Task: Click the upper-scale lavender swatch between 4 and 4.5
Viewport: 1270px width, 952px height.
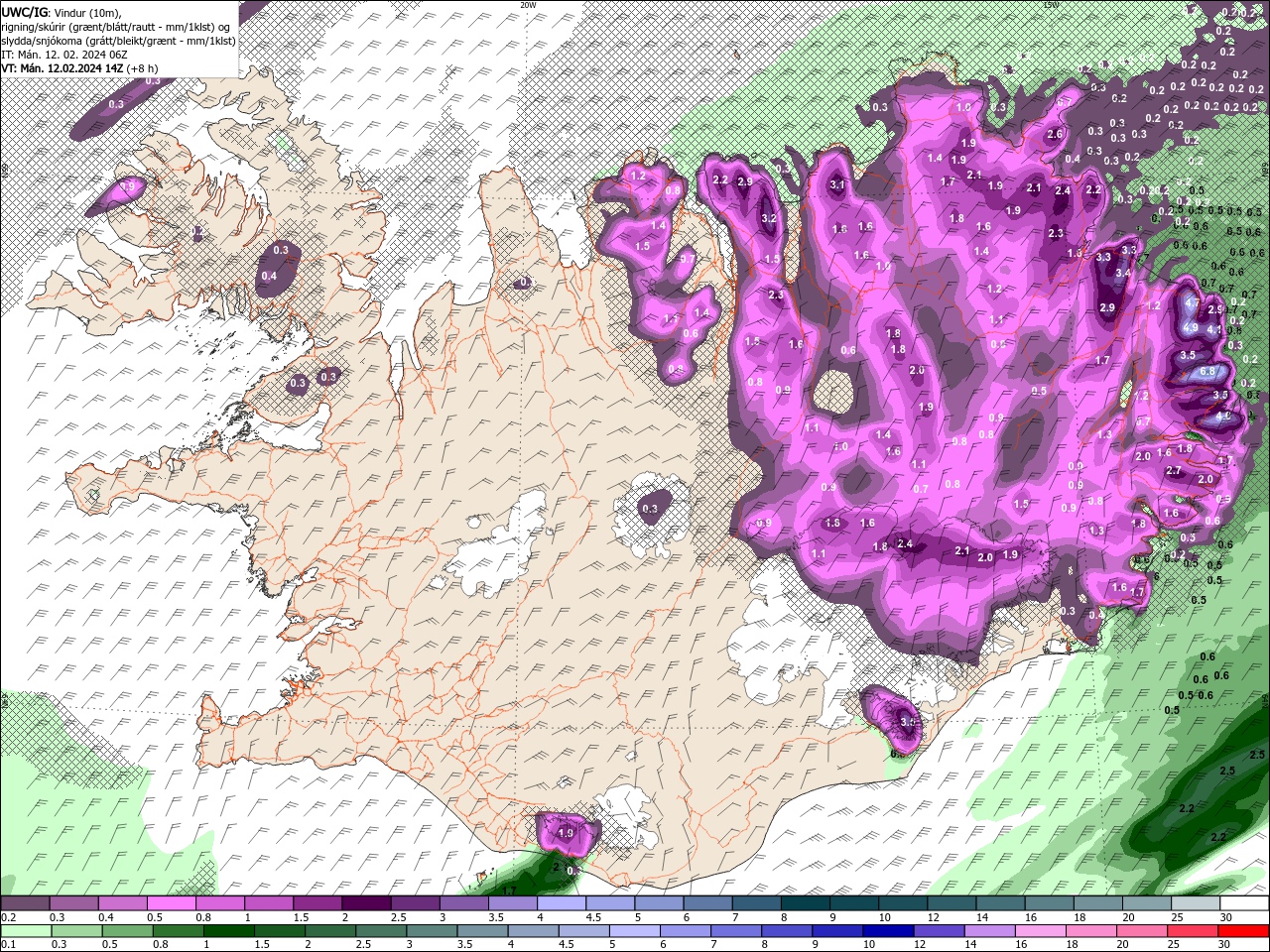Action: coord(562,903)
